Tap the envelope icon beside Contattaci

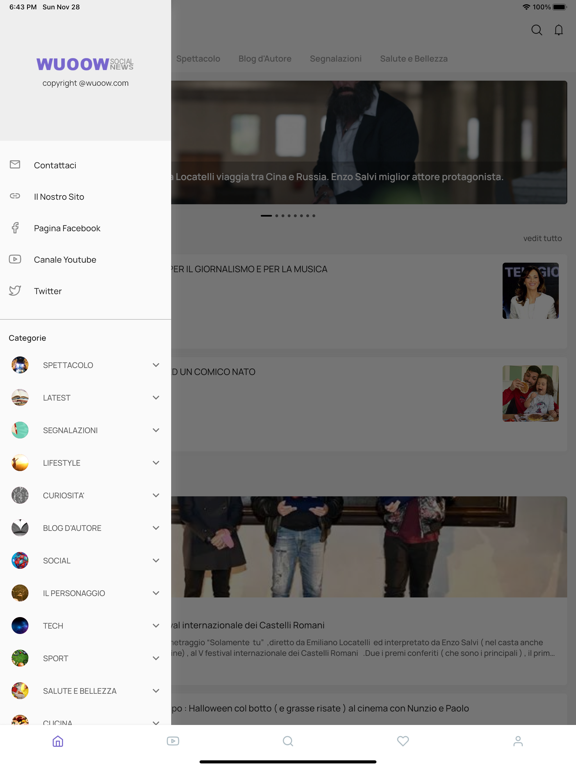click(x=15, y=165)
